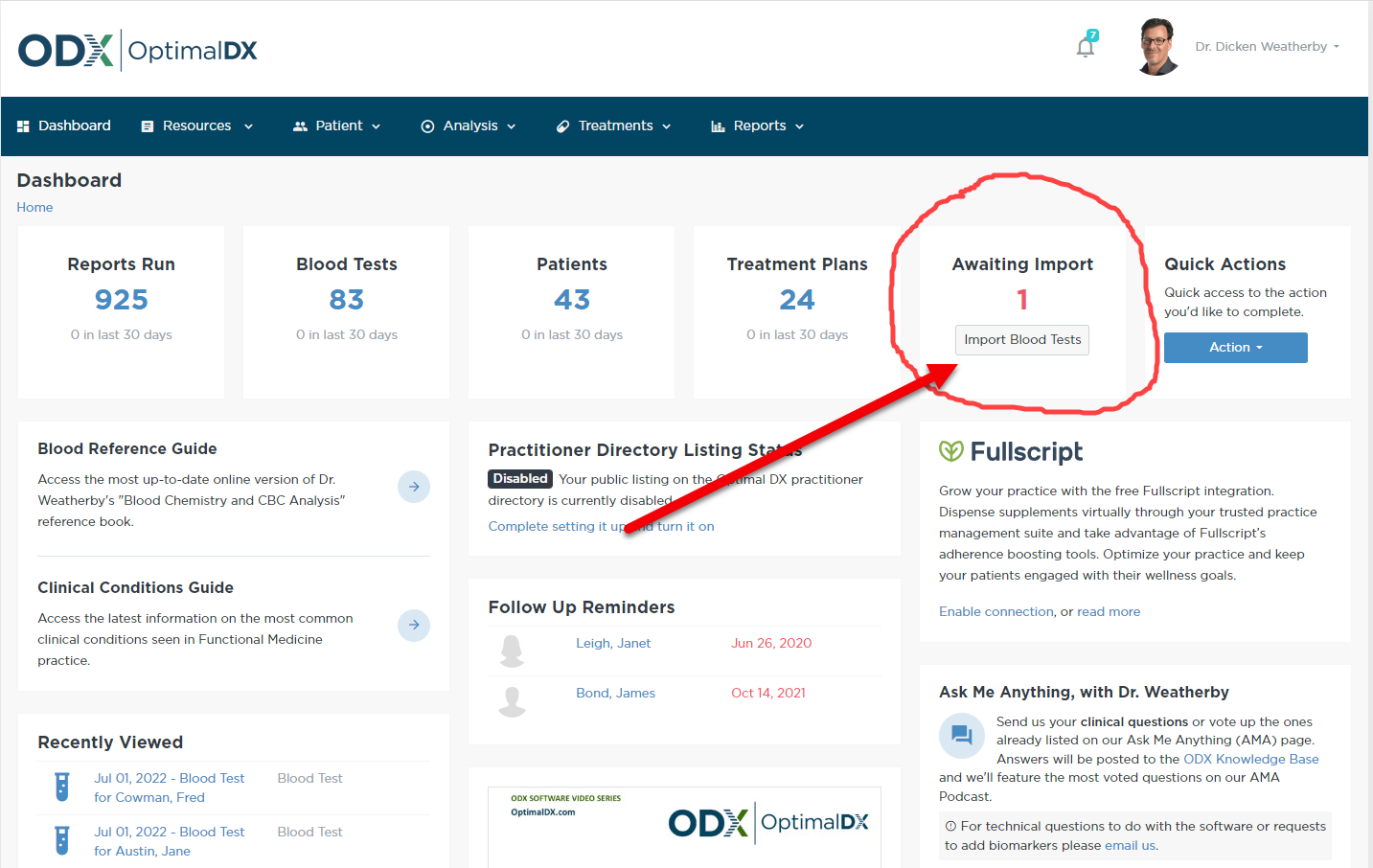Click Fullscript read more link
Viewport: 1373px width, 868px height.
(x=1109, y=611)
